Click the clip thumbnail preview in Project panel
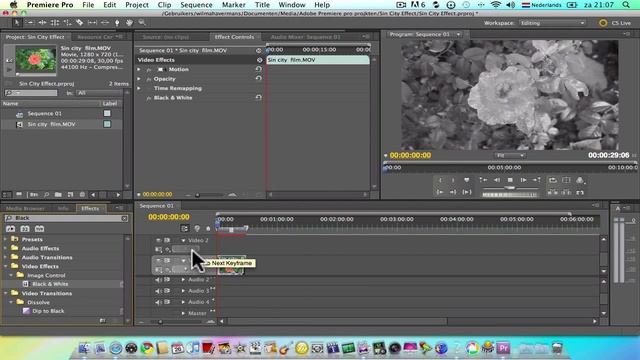 tap(36, 60)
